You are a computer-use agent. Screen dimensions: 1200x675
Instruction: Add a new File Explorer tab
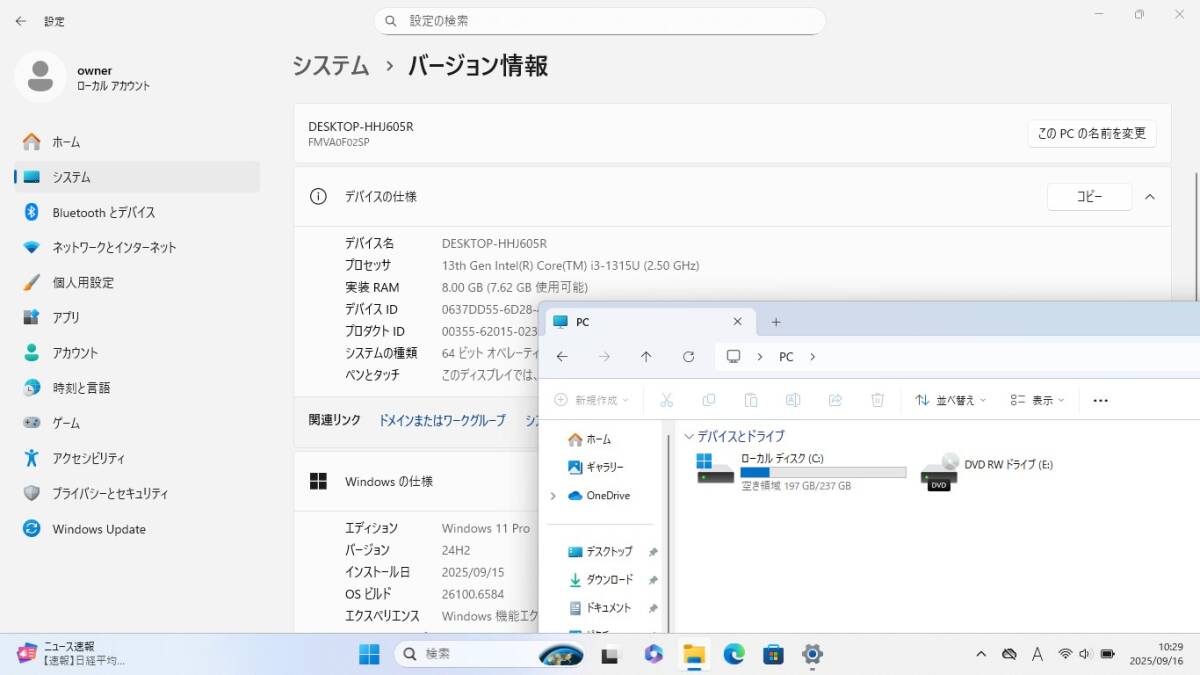tap(776, 322)
